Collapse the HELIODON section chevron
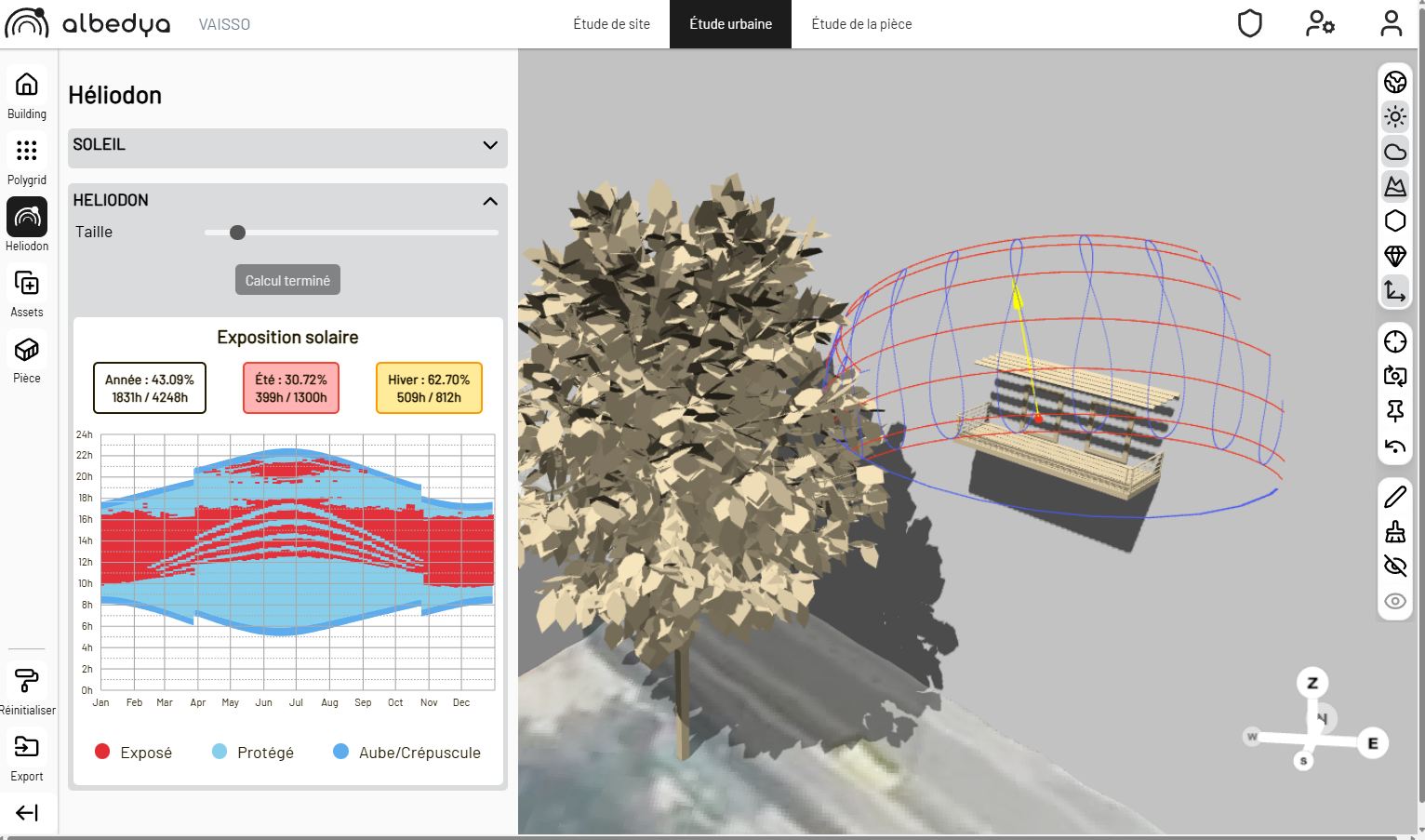1425x840 pixels. [490, 201]
